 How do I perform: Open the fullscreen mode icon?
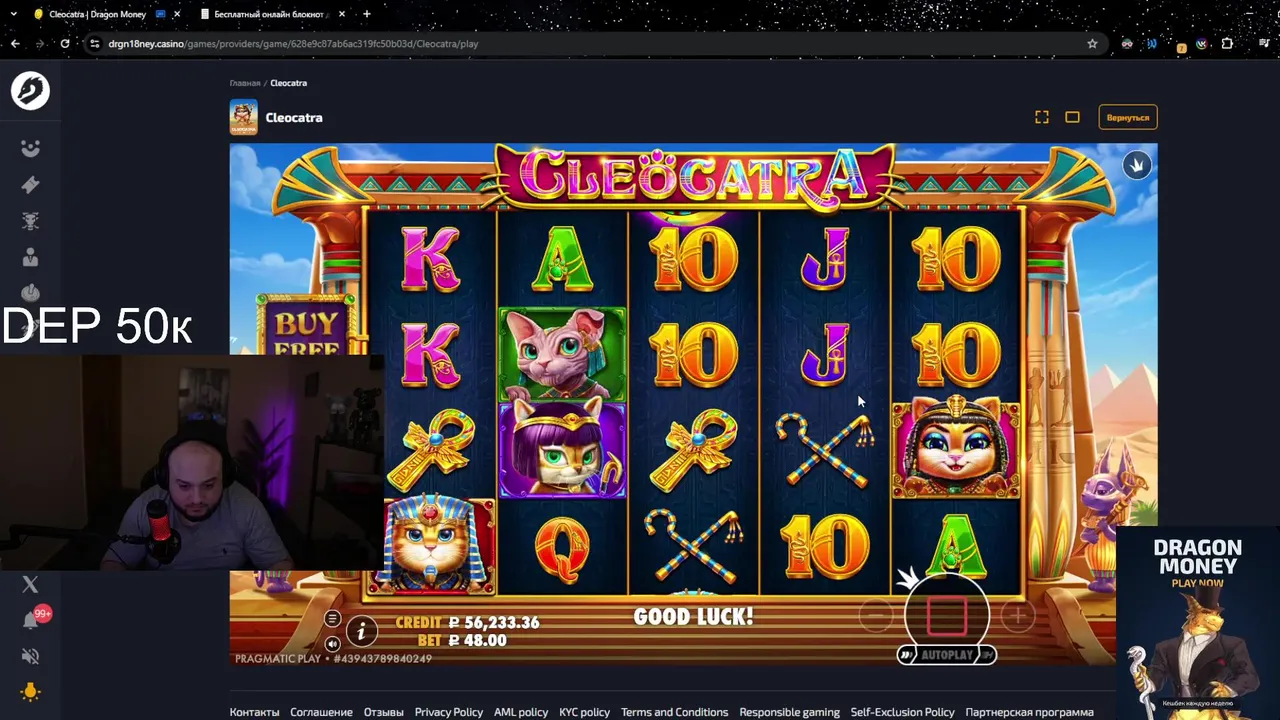1042,117
